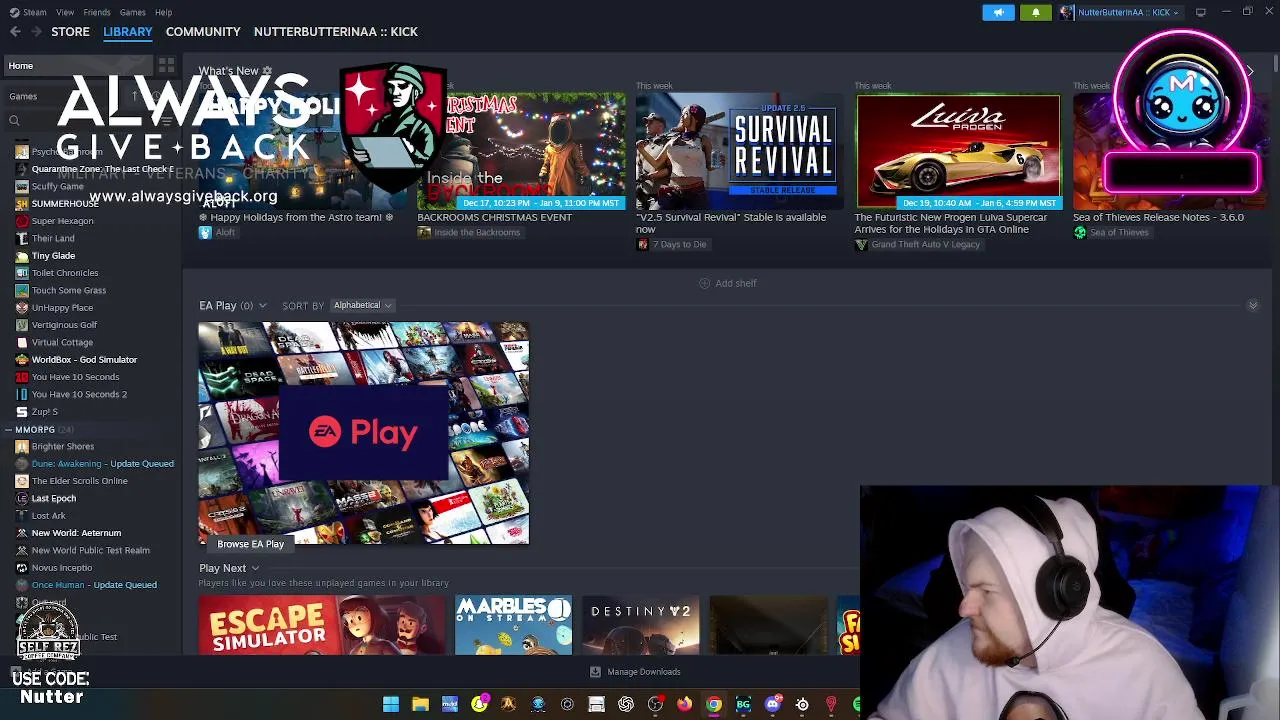Open Sea of Thieves Release Notes 3.6.0
This screenshot has width=1280, height=720.
point(1158,217)
